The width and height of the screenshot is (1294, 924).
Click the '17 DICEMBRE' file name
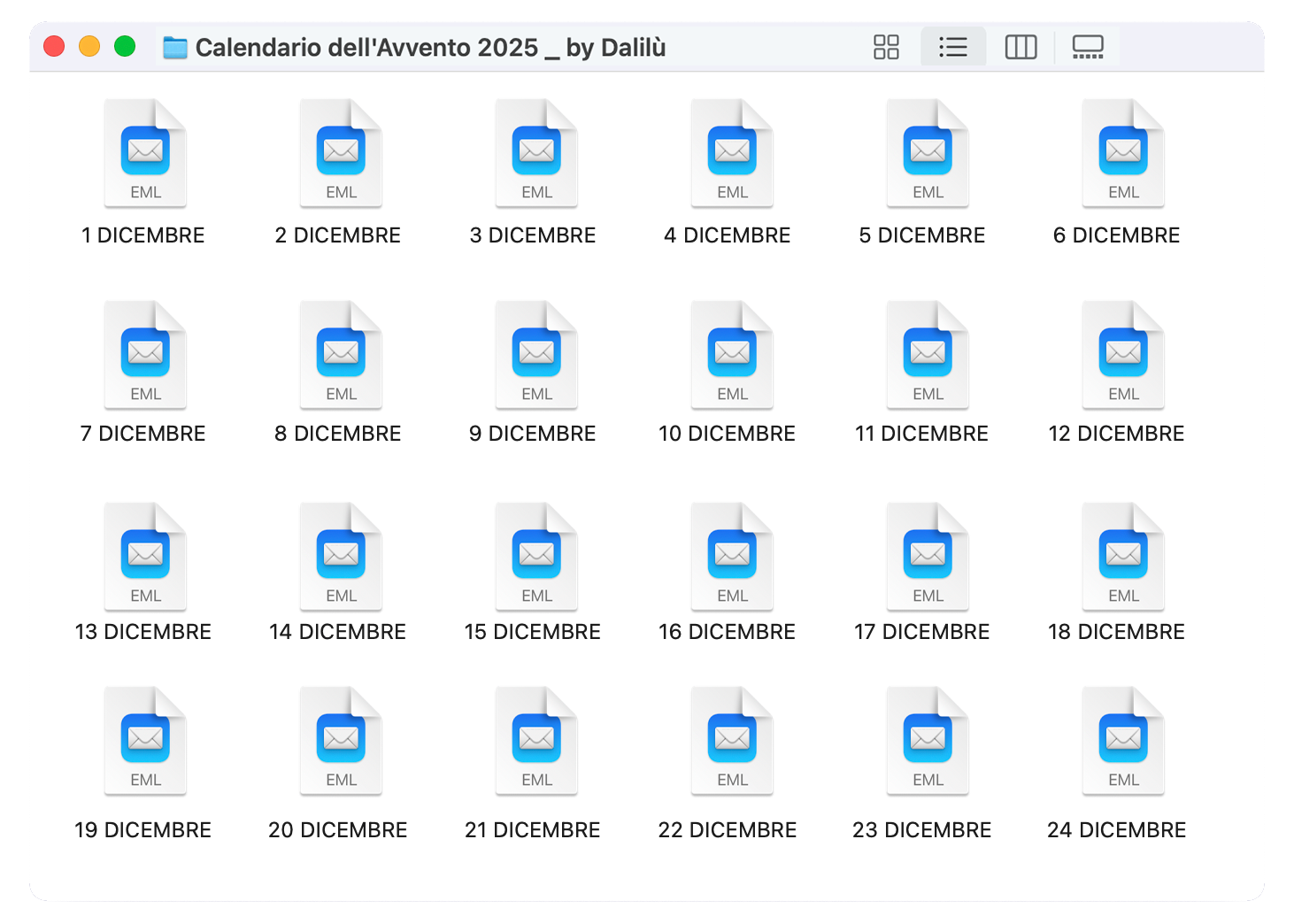pos(922,632)
